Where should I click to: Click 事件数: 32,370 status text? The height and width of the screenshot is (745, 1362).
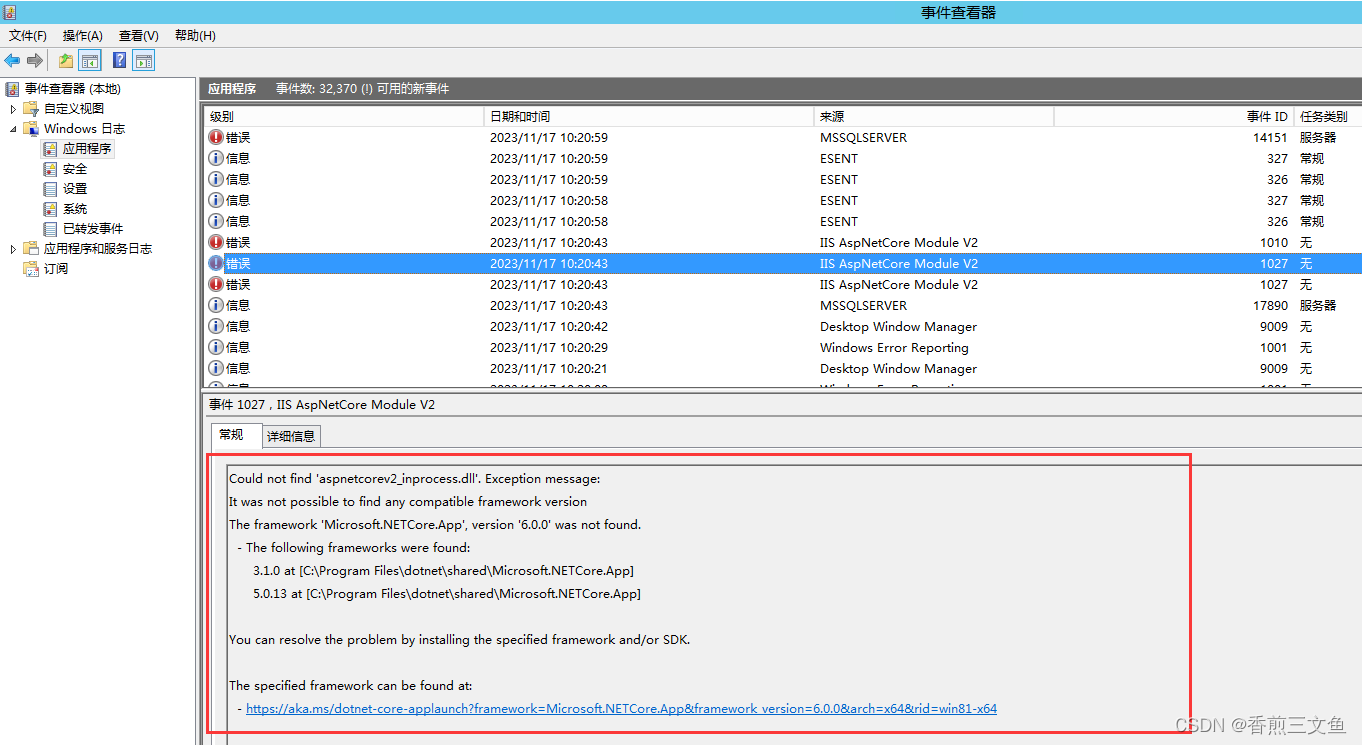tap(363, 89)
